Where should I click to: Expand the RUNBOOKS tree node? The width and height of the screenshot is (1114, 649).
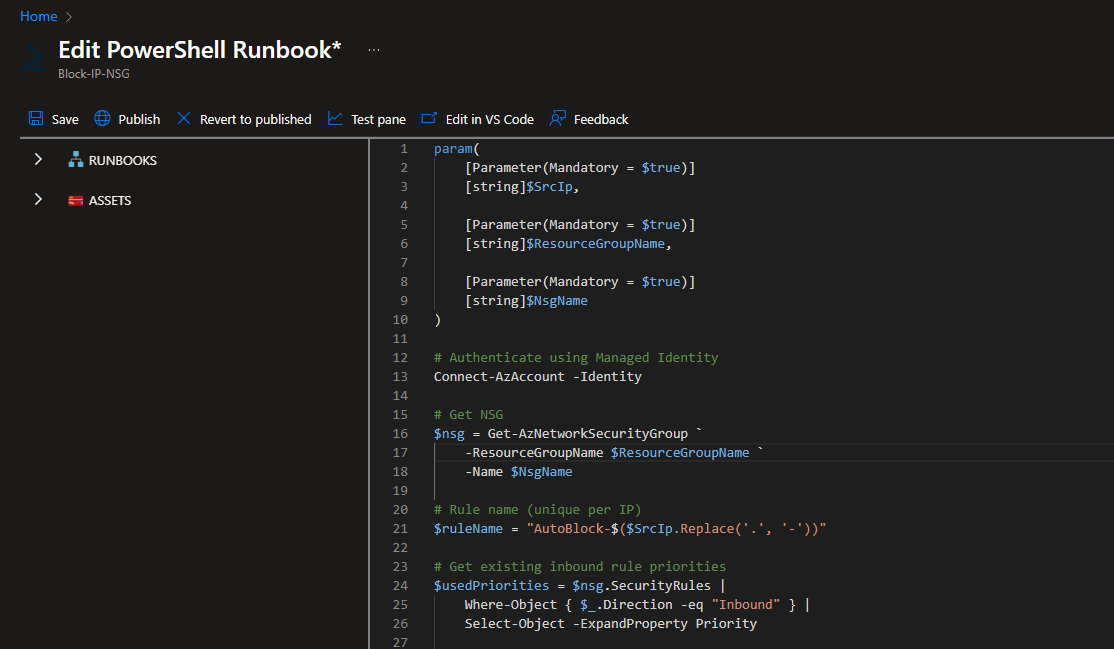pos(38,160)
